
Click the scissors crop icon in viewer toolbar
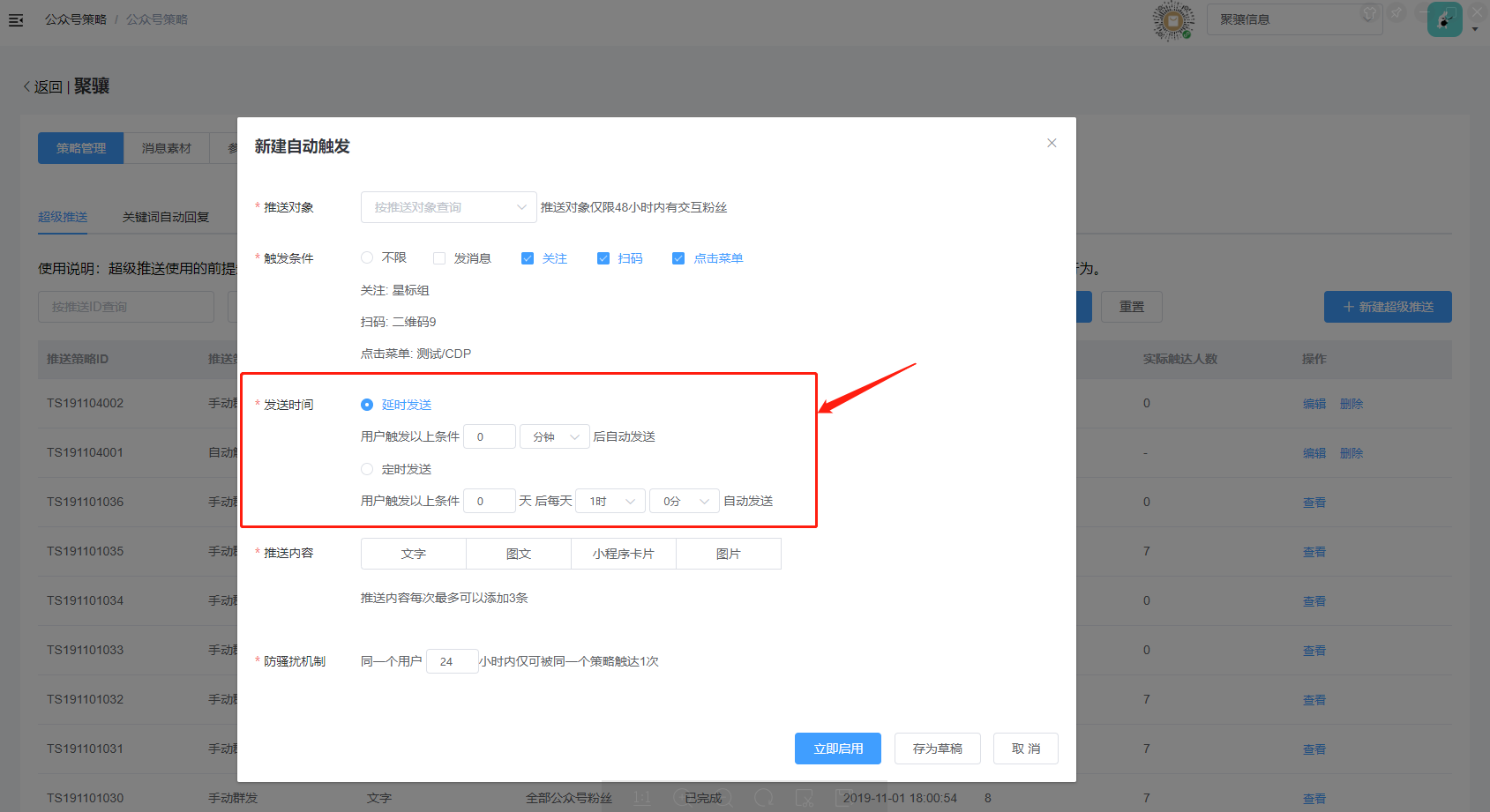[x=804, y=798]
